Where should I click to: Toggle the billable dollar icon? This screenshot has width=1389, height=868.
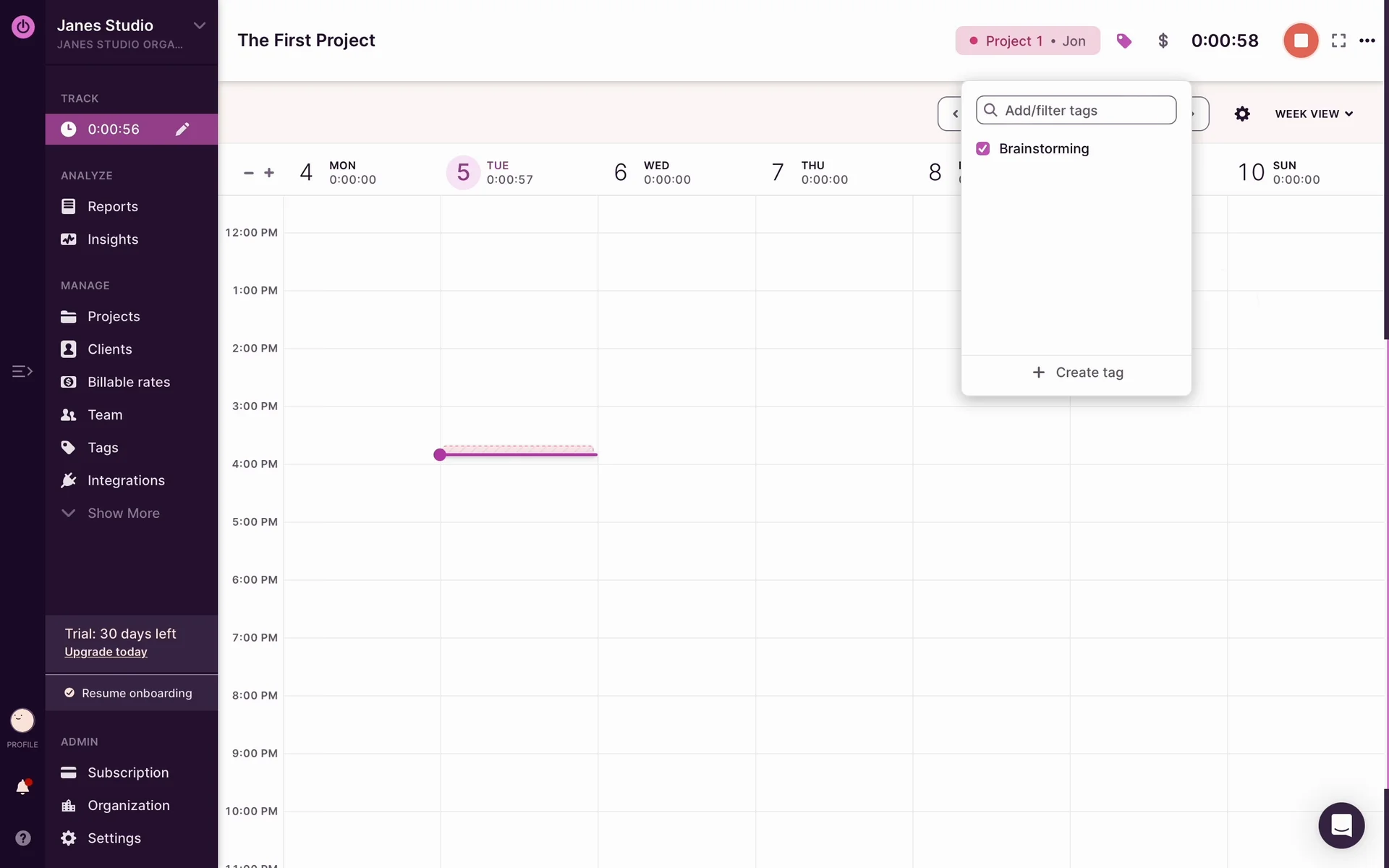[x=1163, y=41]
